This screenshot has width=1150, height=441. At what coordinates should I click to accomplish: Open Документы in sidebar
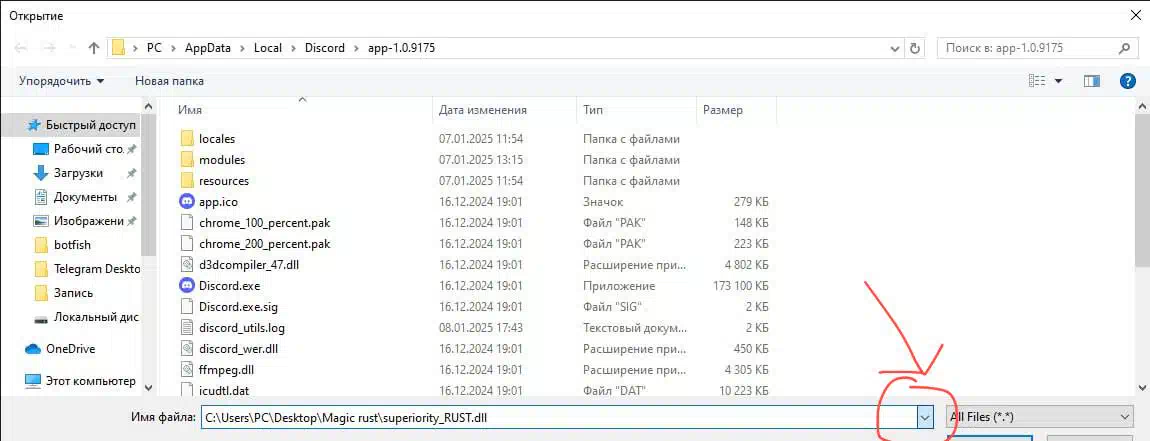[x=85, y=197]
